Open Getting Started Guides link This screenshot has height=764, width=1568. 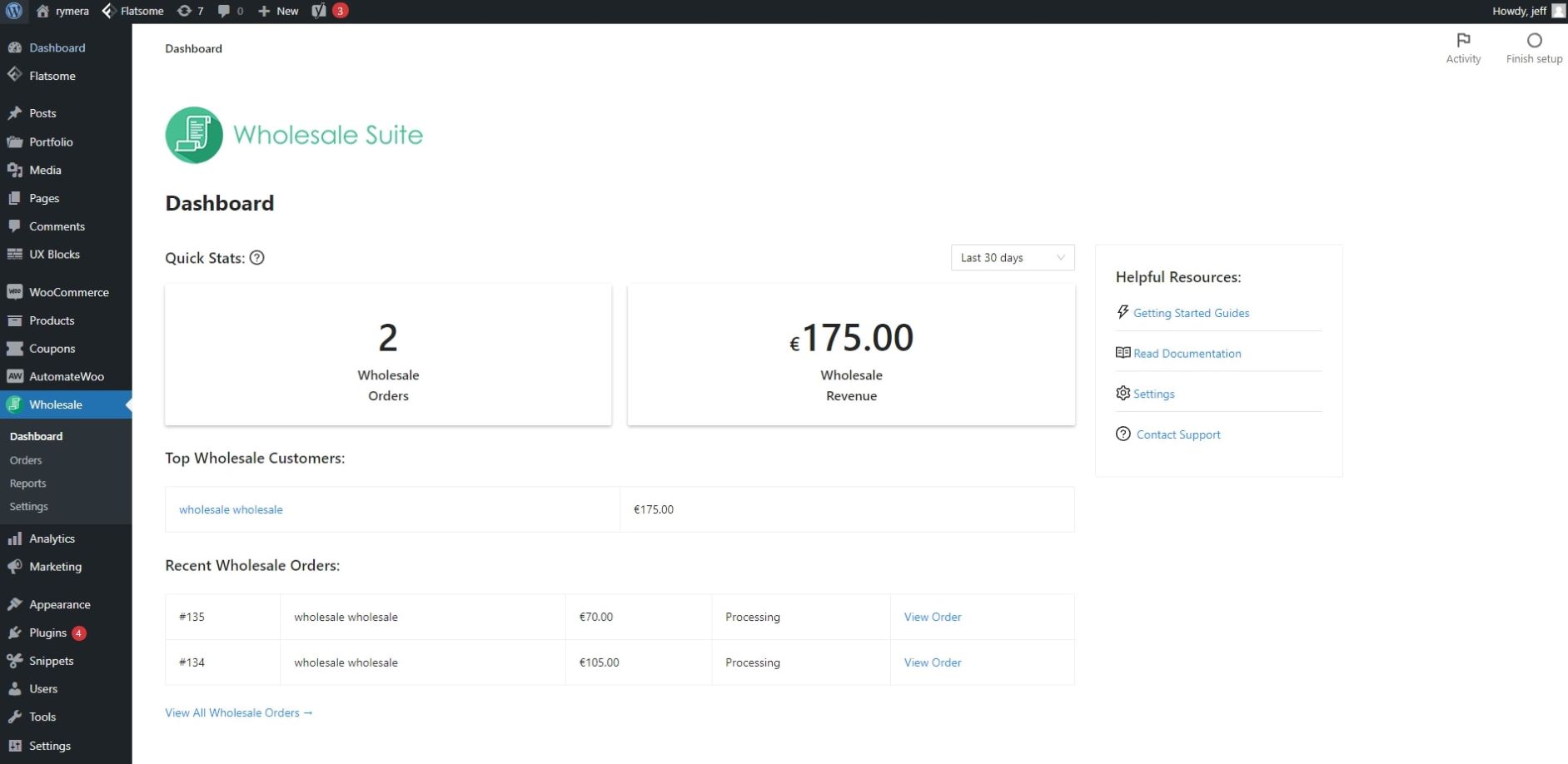click(x=1190, y=313)
